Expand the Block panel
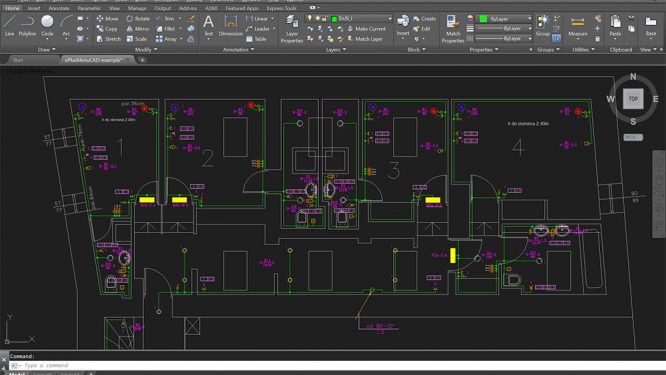 [x=416, y=50]
